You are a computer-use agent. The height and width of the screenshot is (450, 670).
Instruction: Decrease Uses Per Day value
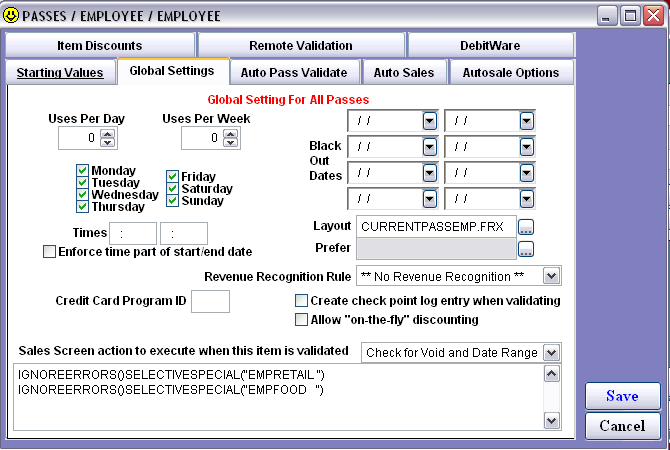tap(107, 142)
